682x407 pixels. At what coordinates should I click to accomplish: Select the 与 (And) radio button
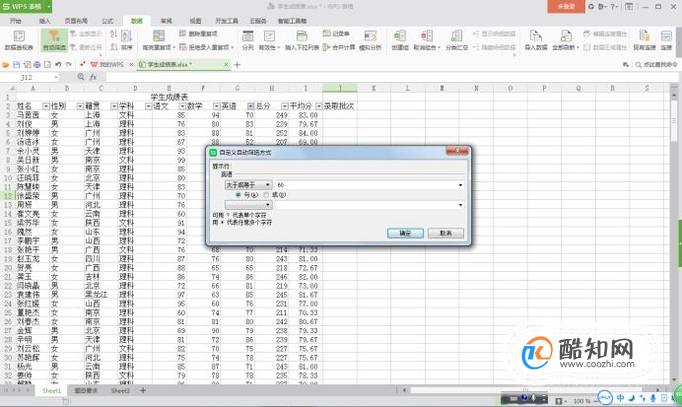coord(238,195)
